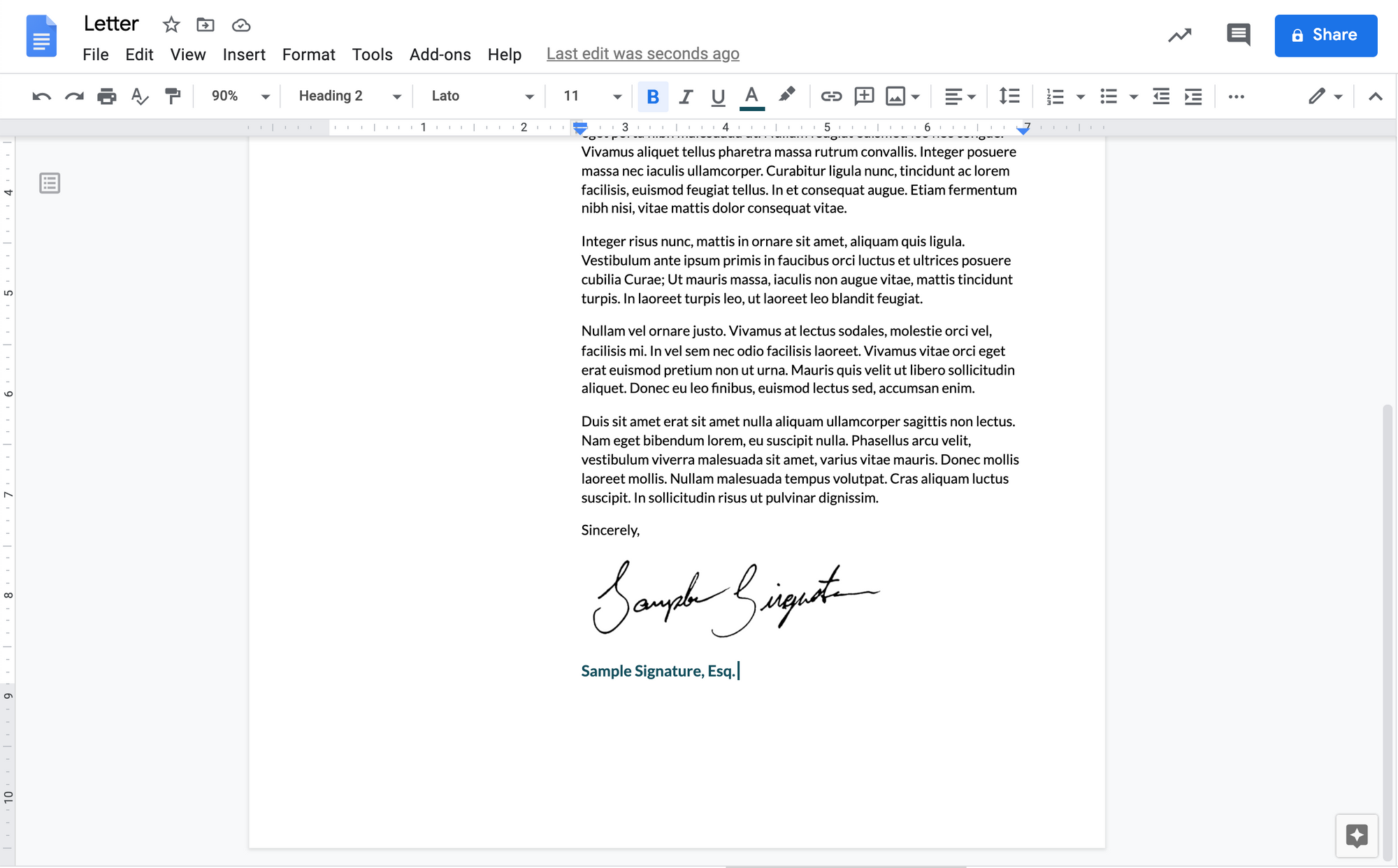The height and width of the screenshot is (868, 1398).
Task: Toggle italic formatting
Action: pyautogui.click(x=684, y=95)
